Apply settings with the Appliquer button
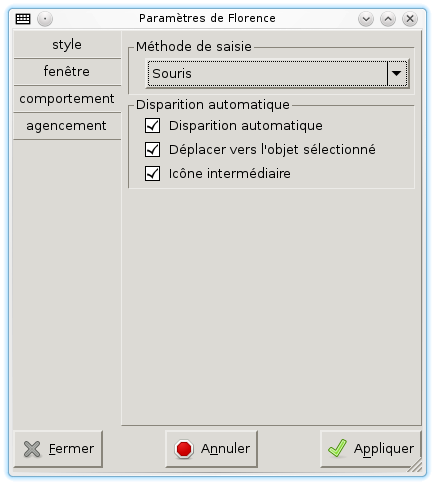This screenshot has height=485, width=435. [x=371, y=449]
